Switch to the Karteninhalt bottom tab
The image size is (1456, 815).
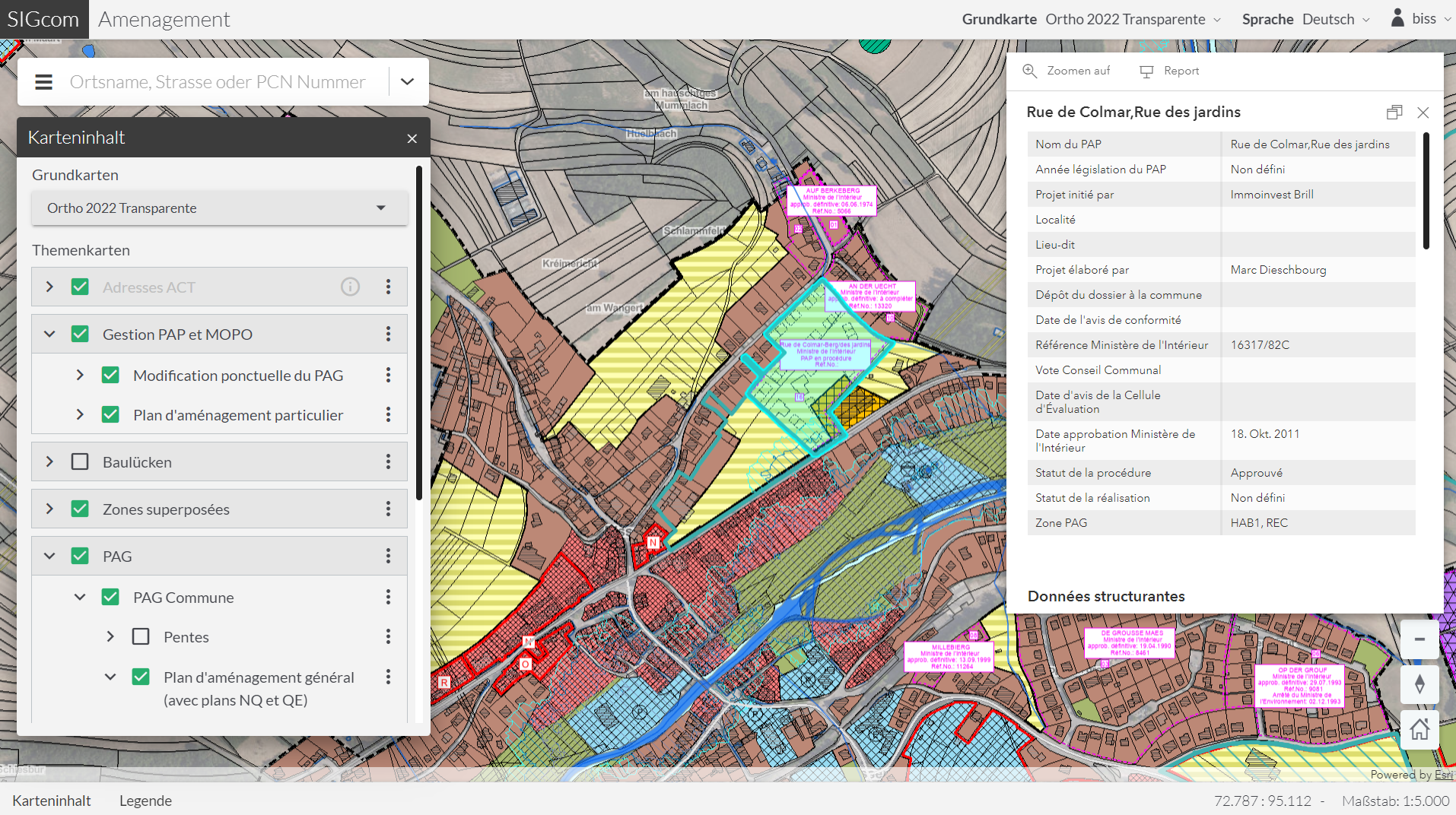pos(52,801)
